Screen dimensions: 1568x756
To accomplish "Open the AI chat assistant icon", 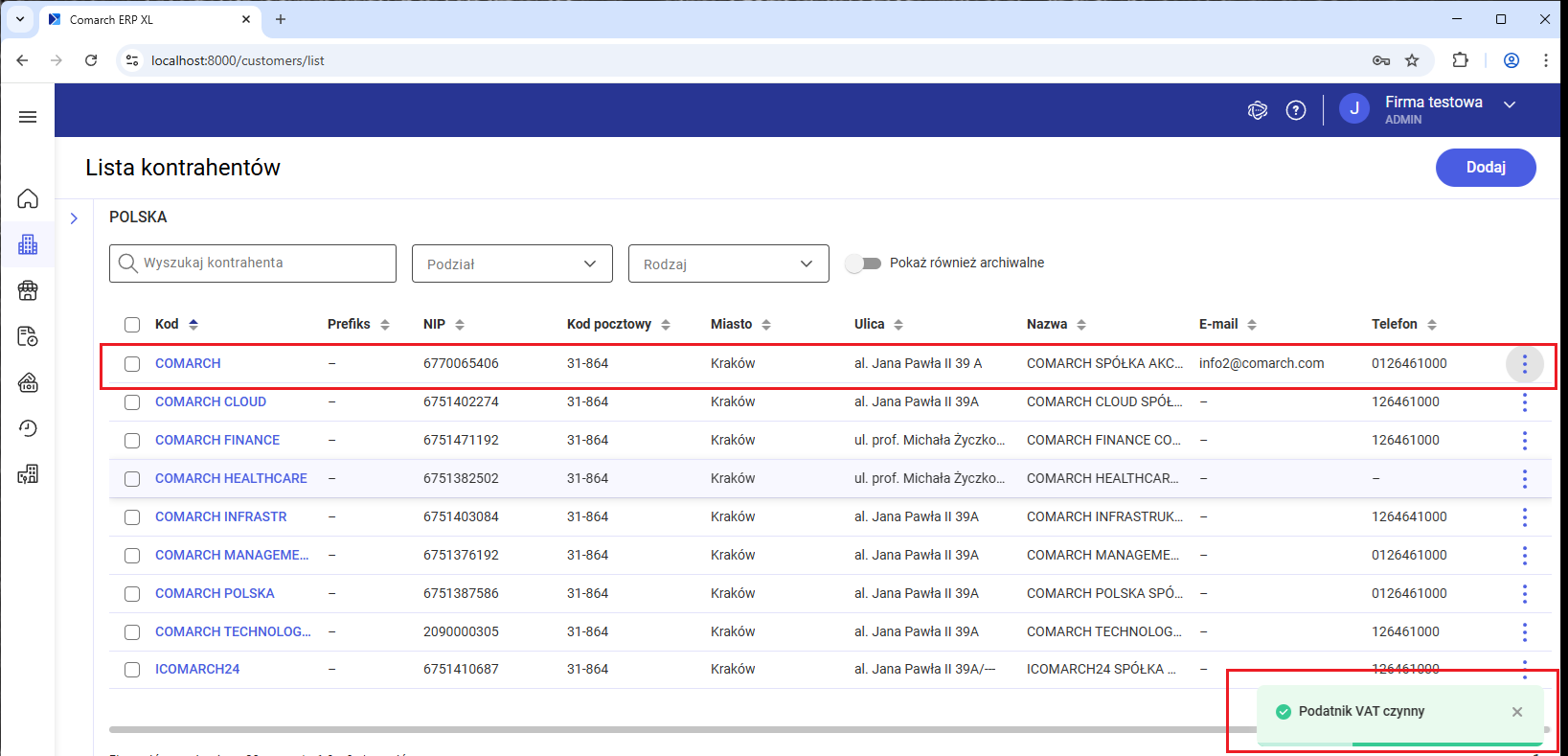I will (x=1258, y=111).
